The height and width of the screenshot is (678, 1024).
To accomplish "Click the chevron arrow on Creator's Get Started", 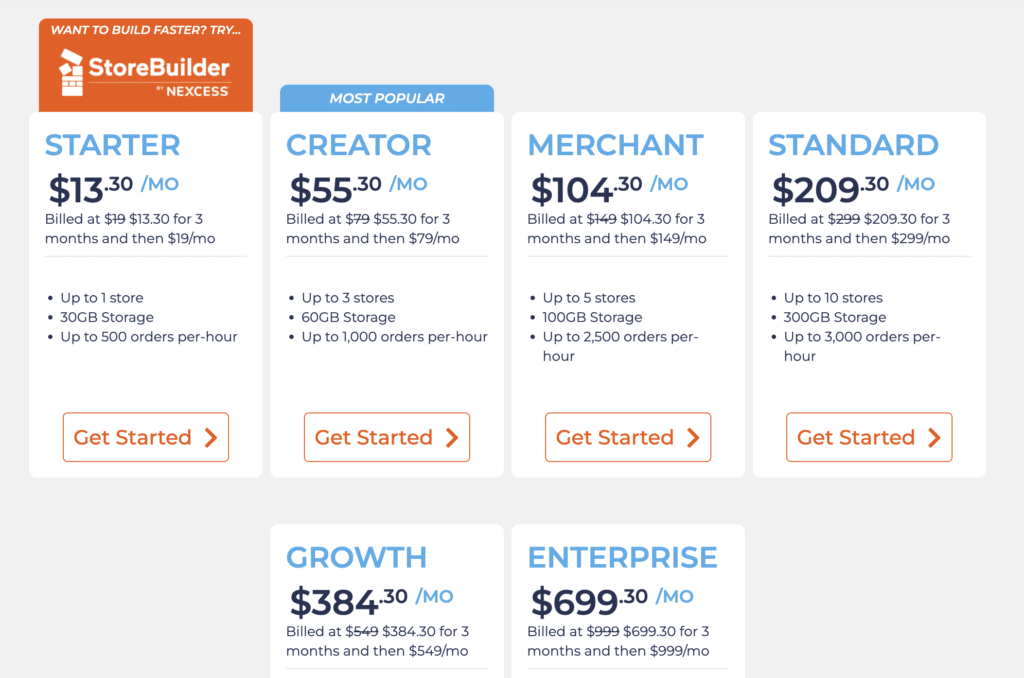I will (x=452, y=438).
